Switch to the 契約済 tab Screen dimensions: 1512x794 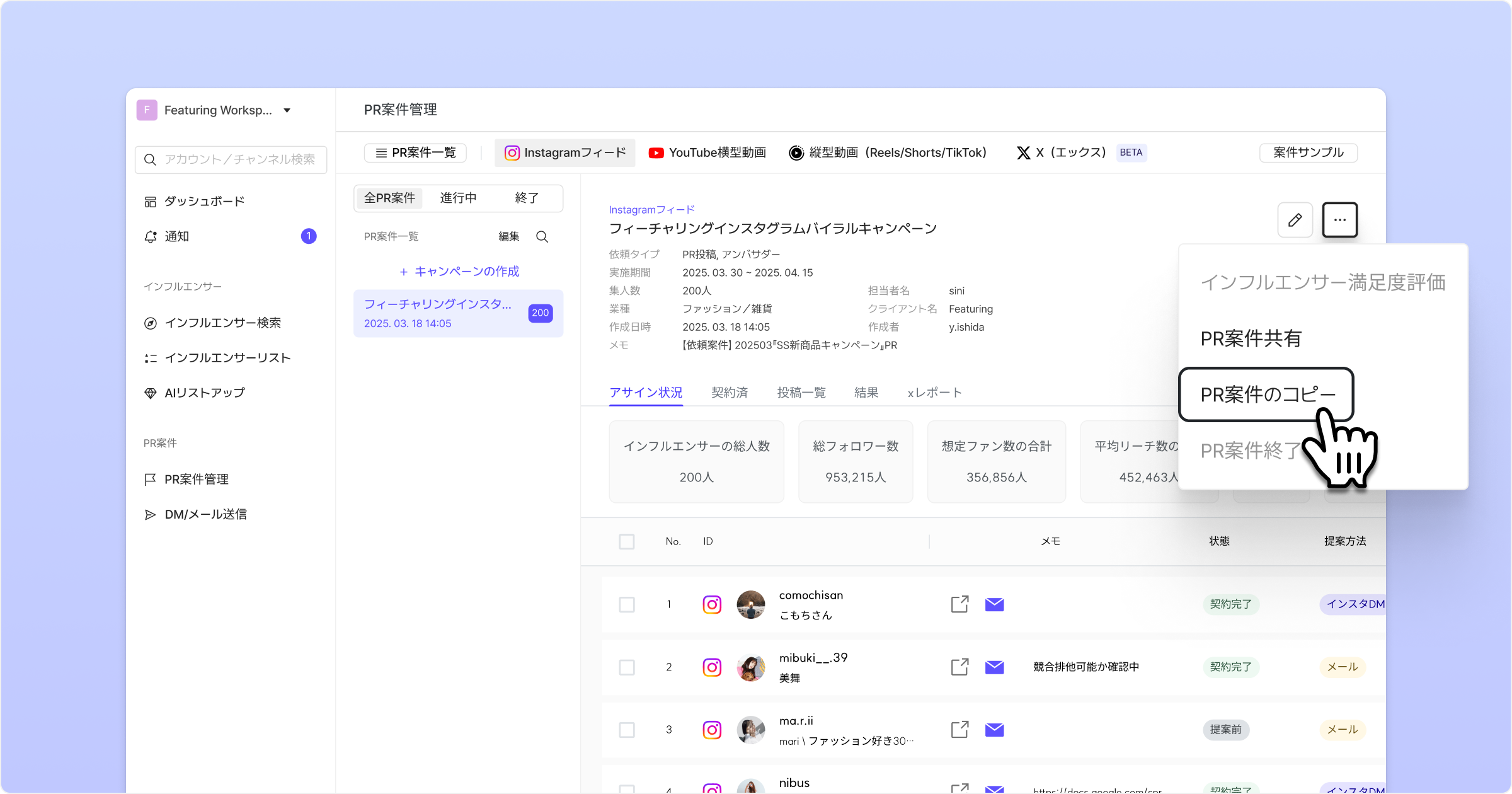tap(730, 393)
